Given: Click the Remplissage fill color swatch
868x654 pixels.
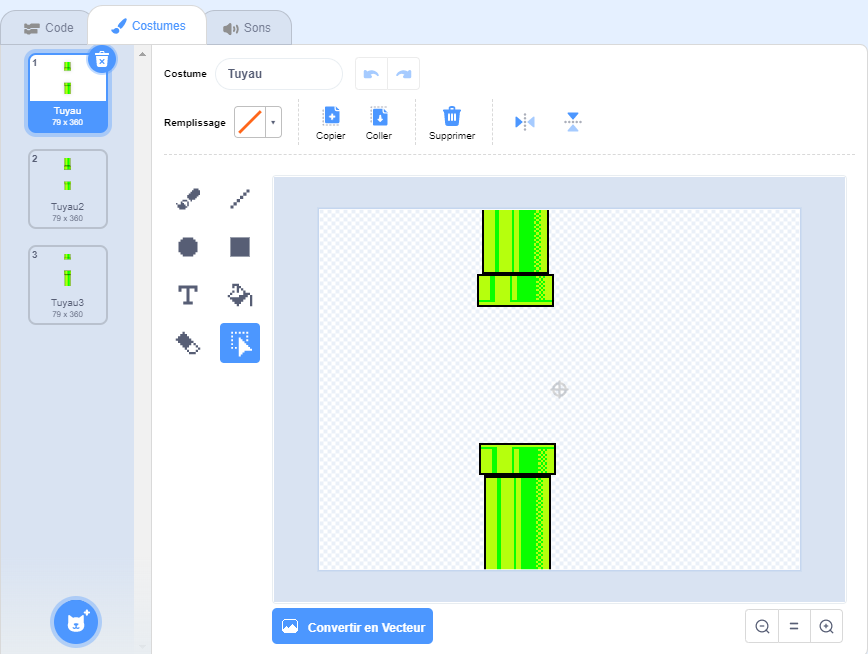Looking at the screenshot, I should pyautogui.click(x=249, y=123).
